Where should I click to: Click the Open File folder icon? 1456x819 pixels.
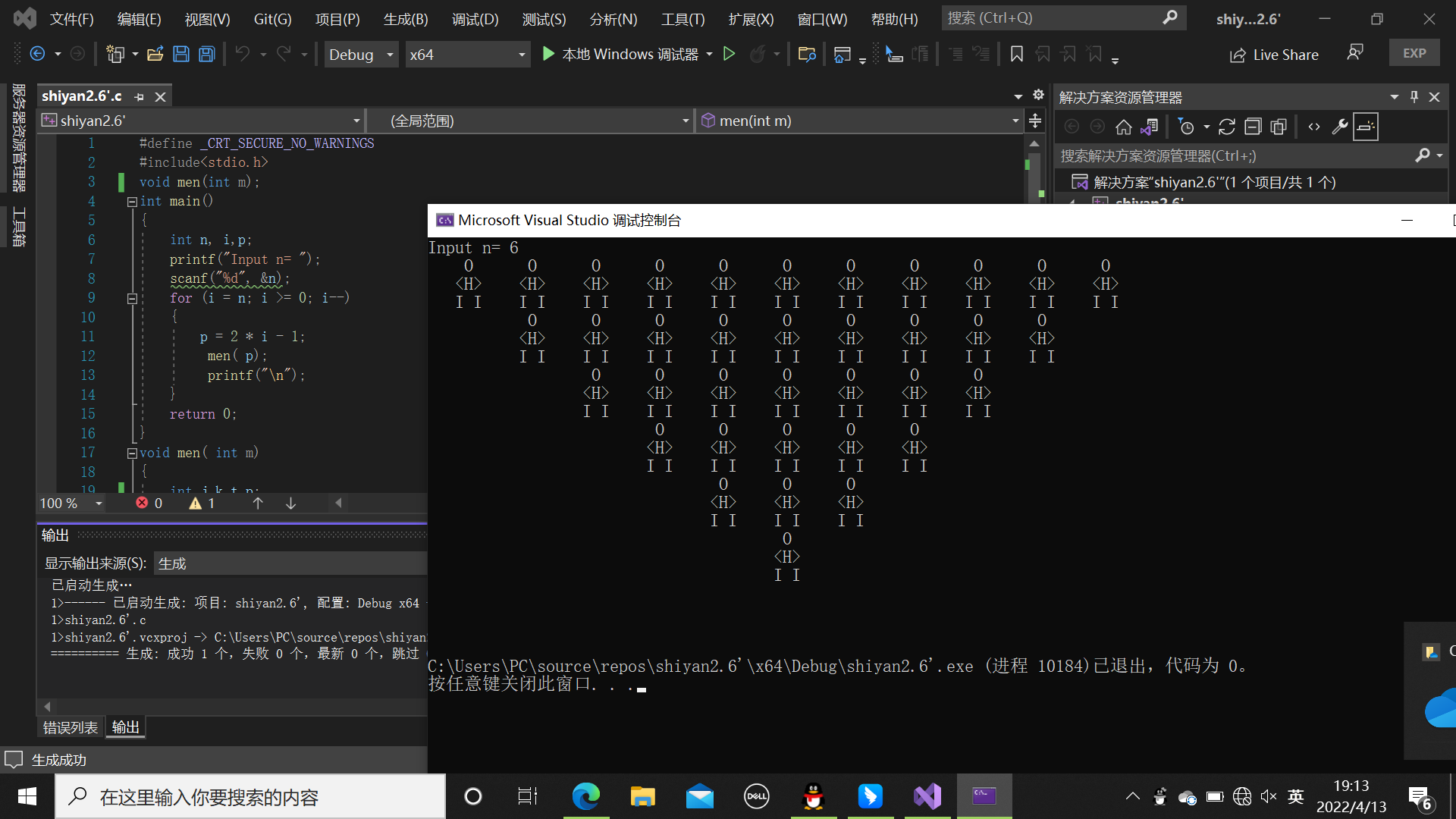(x=155, y=54)
